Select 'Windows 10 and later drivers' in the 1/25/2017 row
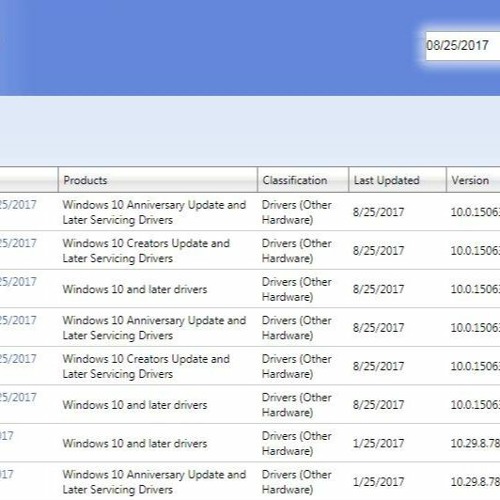 coord(135,443)
